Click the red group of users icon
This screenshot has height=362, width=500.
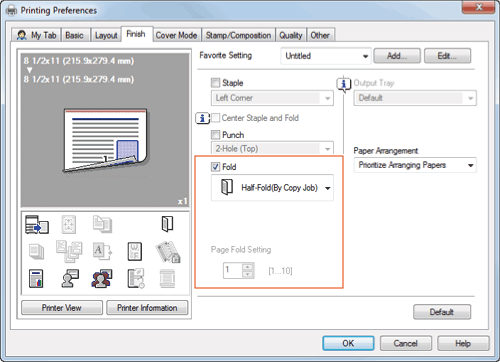click(x=102, y=278)
